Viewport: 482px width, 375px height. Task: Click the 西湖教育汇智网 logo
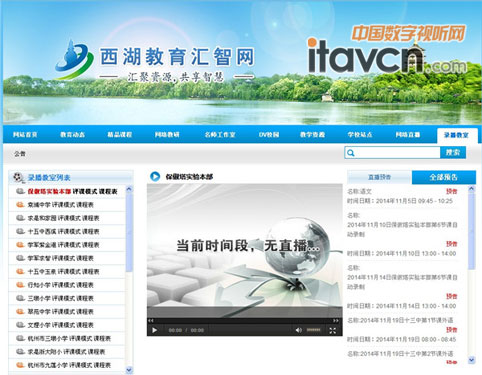click(155, 61)
